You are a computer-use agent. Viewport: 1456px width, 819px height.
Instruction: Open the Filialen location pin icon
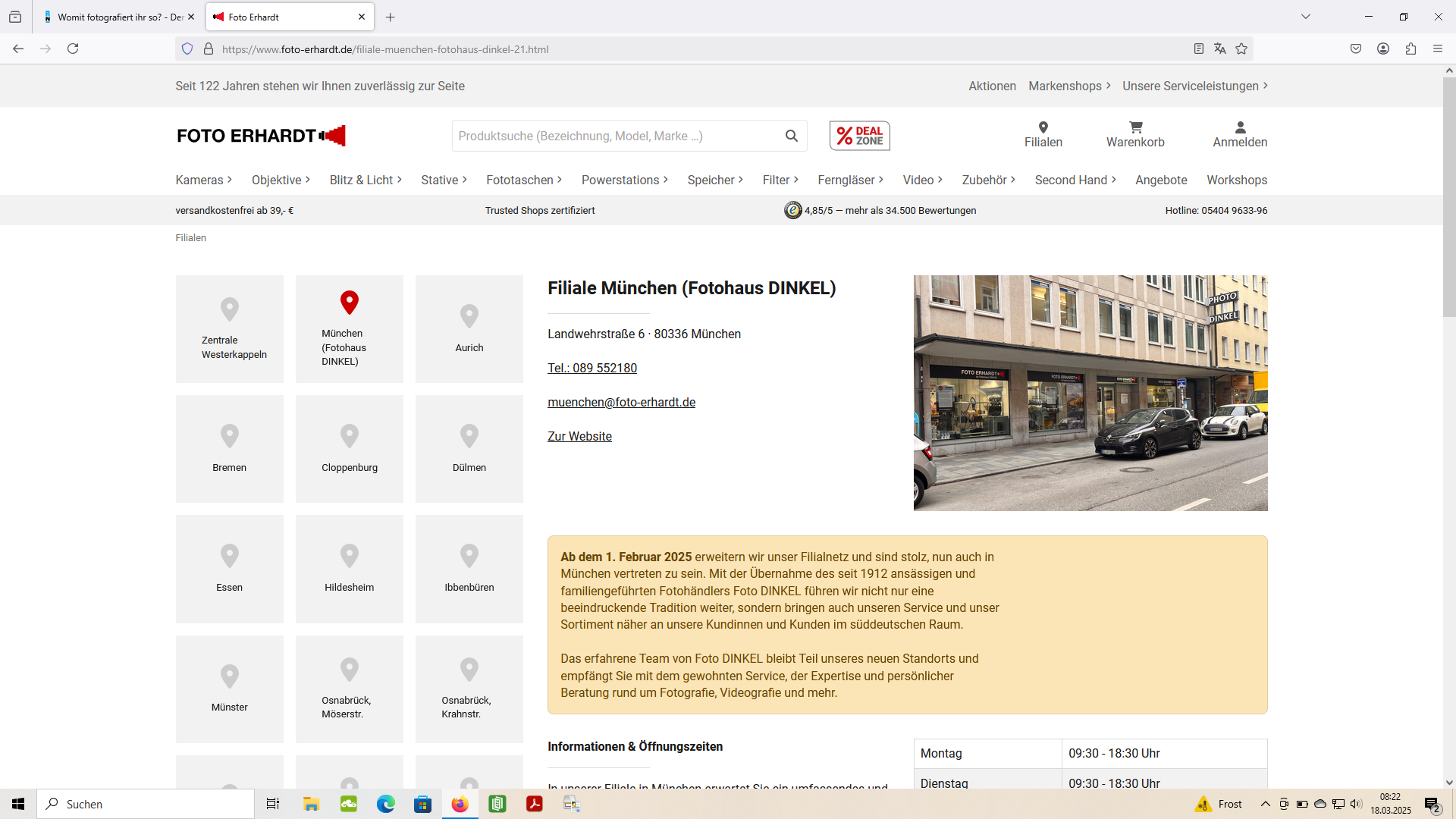pos(1043,127)
